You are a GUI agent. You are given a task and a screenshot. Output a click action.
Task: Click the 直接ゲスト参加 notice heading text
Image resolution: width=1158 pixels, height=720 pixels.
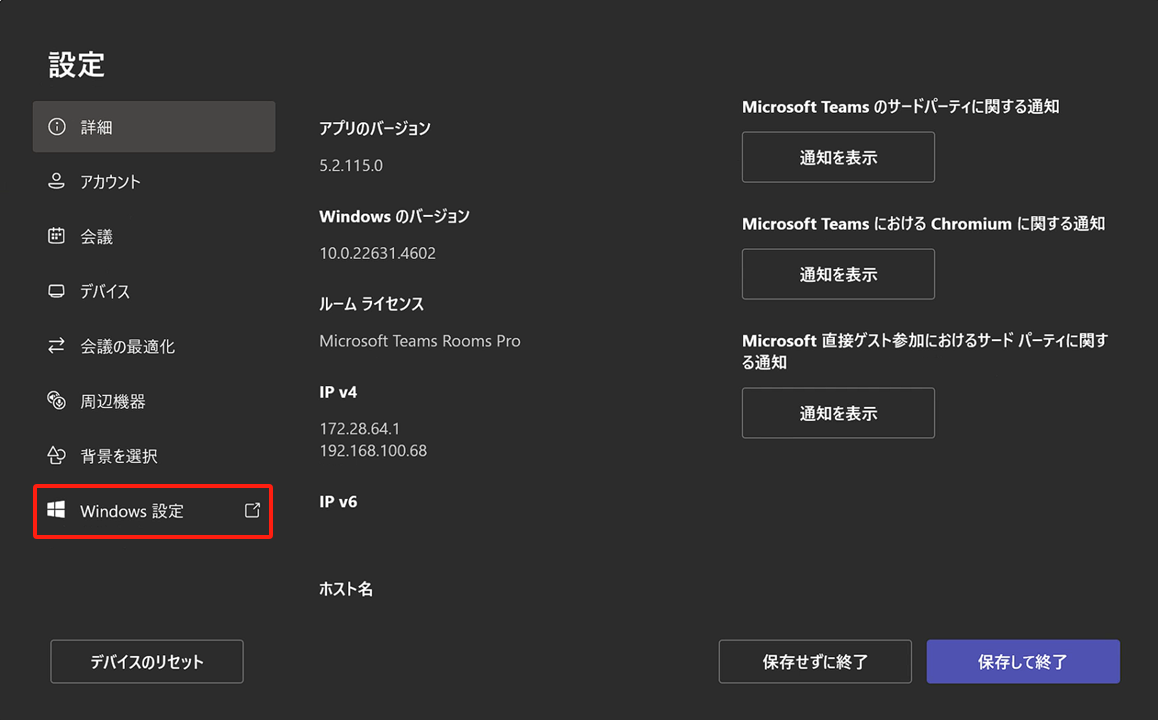pyautogui.click(x=925, y=352)
